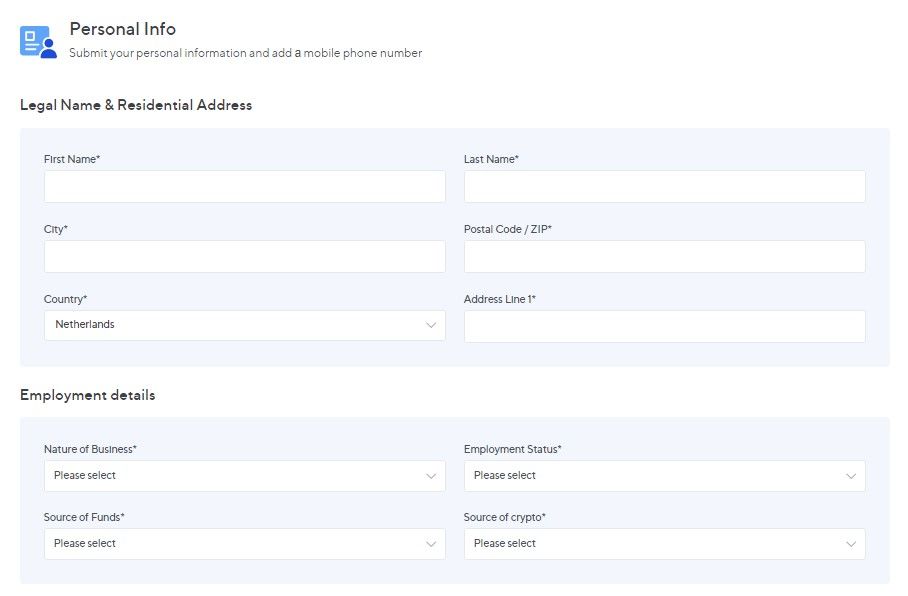Click the Country dropdown chevron arrow
The height and width of the screenshot is (596, 908).
click(431, 325)
